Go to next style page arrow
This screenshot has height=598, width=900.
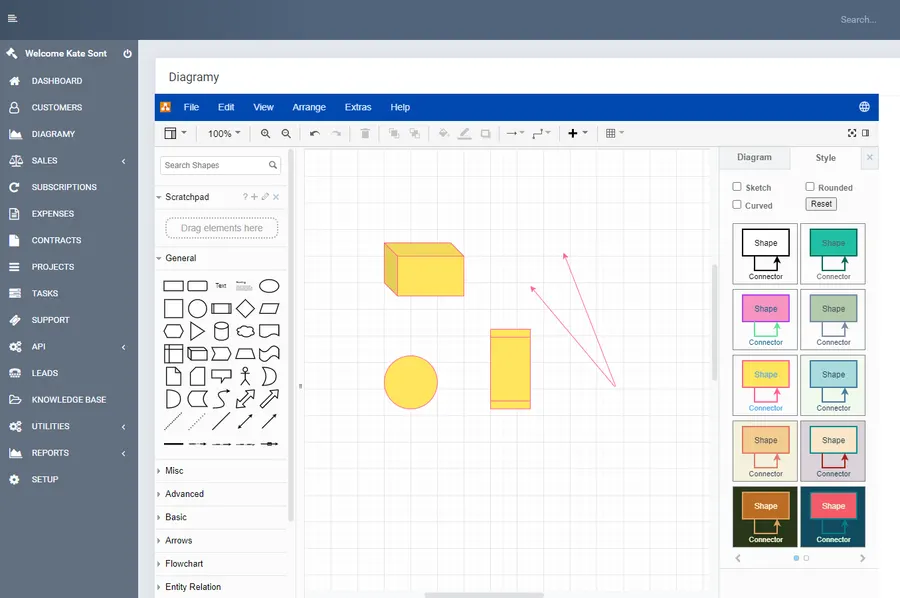(862, 558)
